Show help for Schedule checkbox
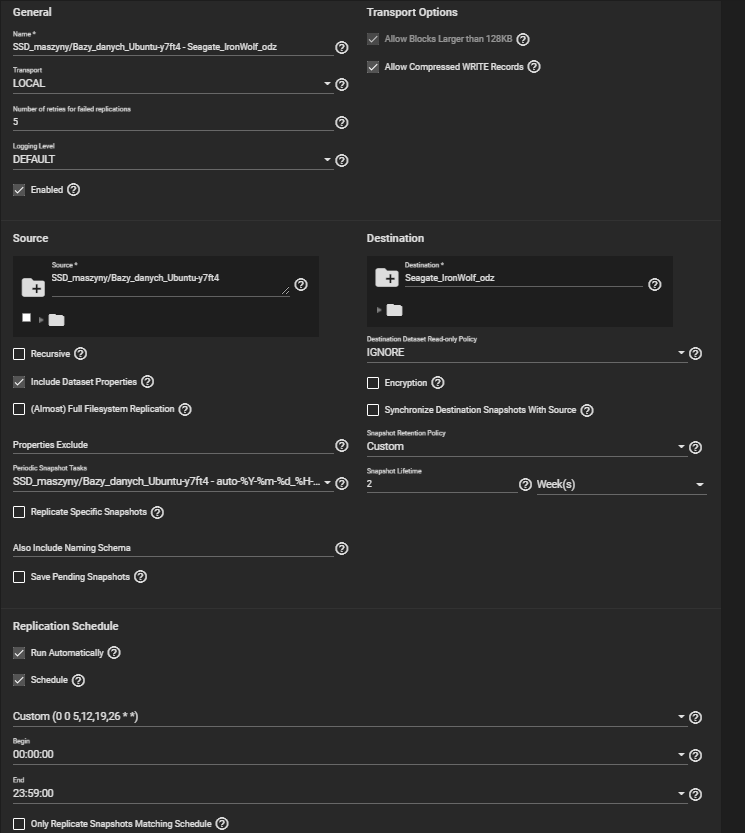Screen dimensions: 745x833 (x=78, y=681)
